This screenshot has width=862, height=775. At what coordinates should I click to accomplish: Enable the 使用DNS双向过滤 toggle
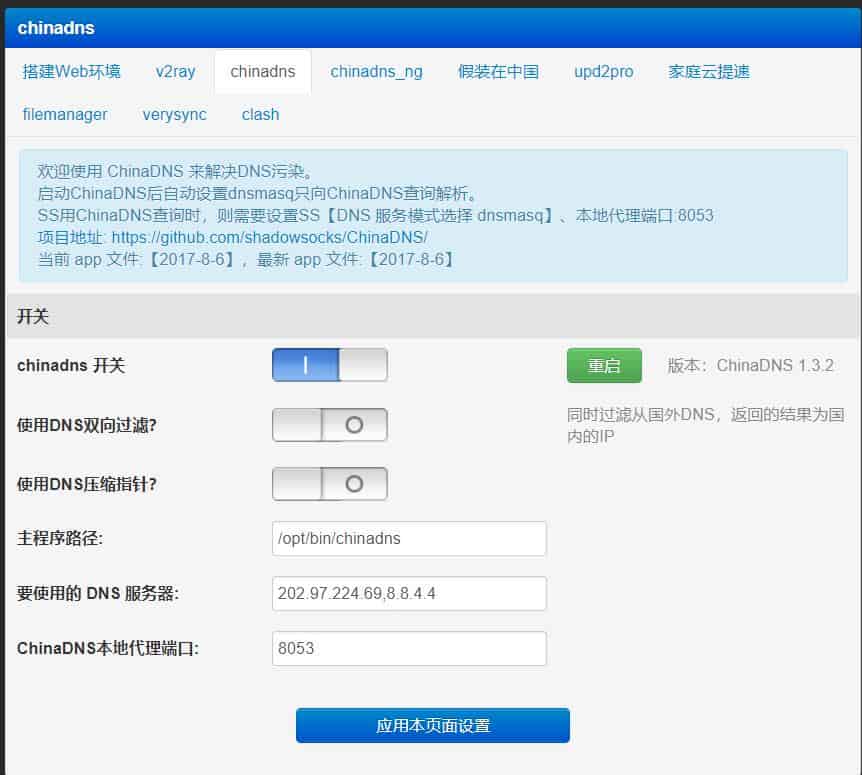point(330,424)
